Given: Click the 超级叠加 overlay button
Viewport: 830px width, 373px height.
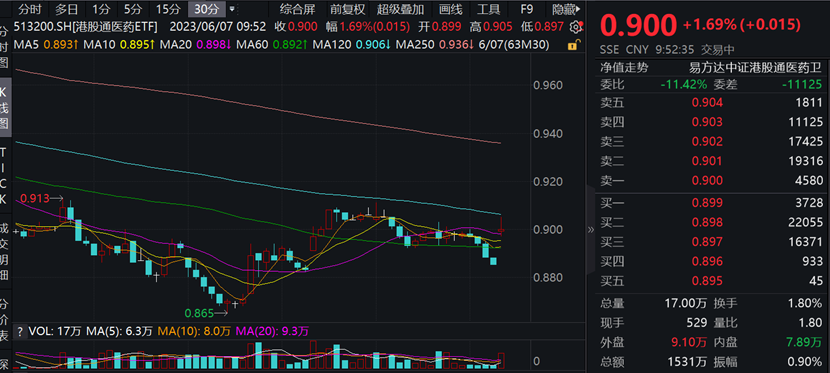Looking at the screenshot, I should 400,9.
